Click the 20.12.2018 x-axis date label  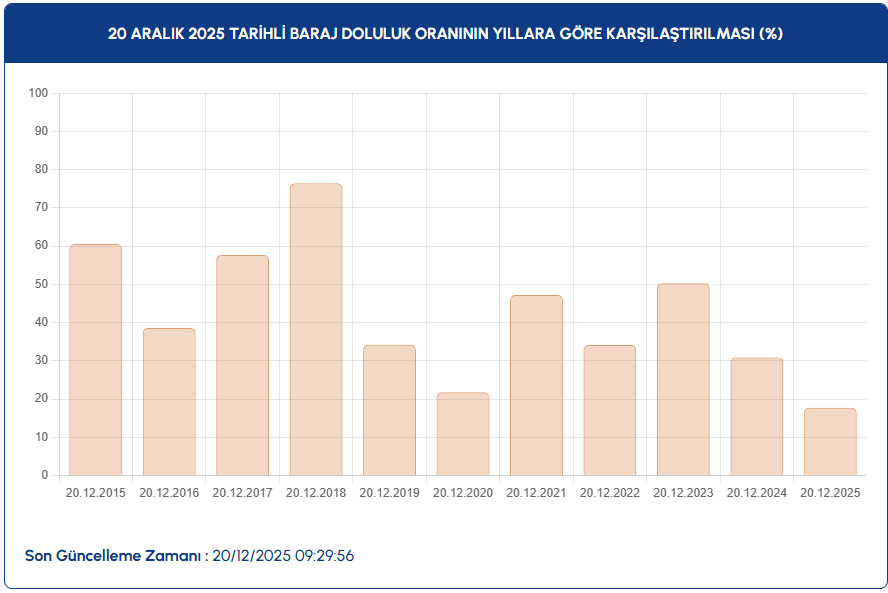316,493
